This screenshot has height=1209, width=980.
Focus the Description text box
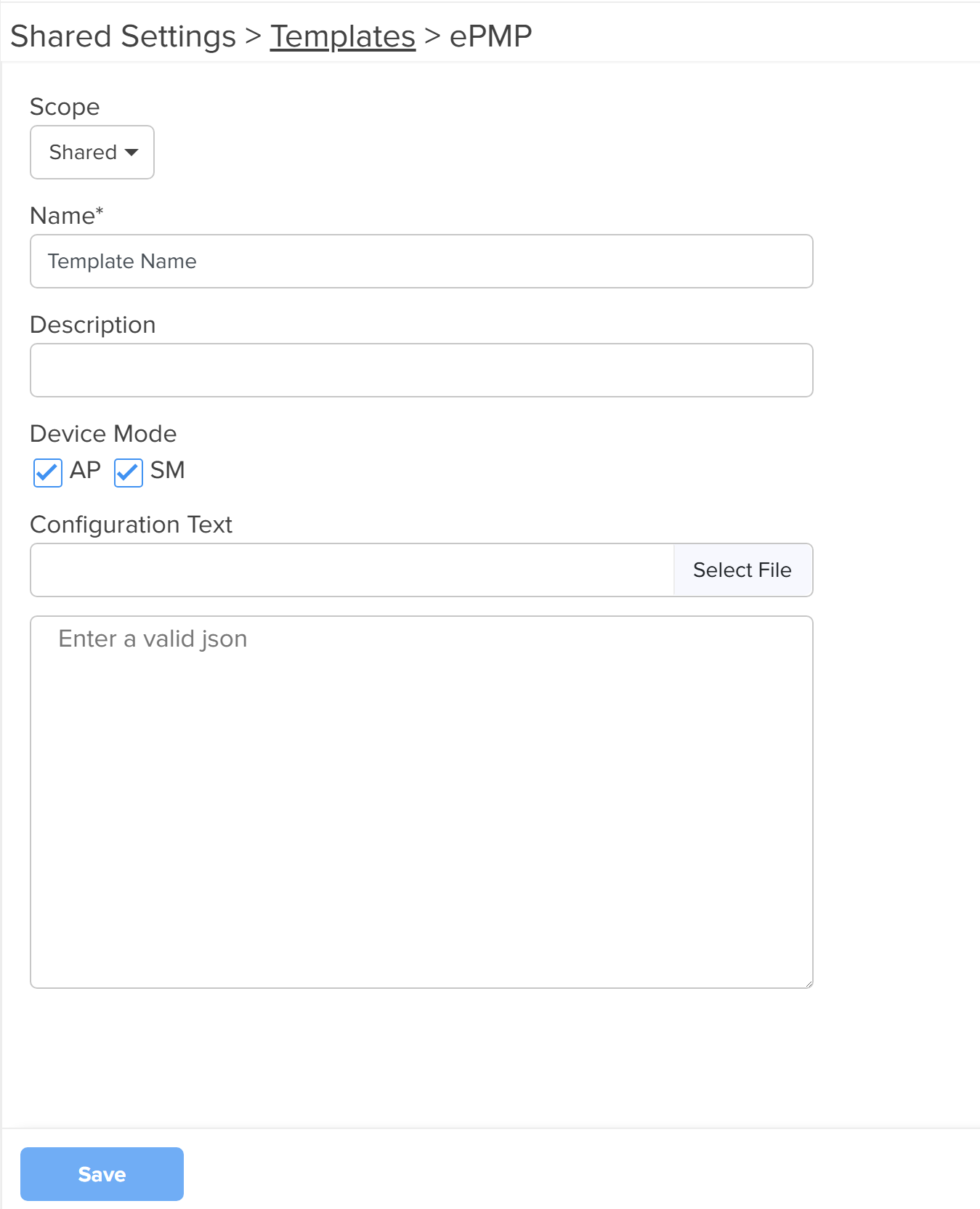tap(421, 371)
